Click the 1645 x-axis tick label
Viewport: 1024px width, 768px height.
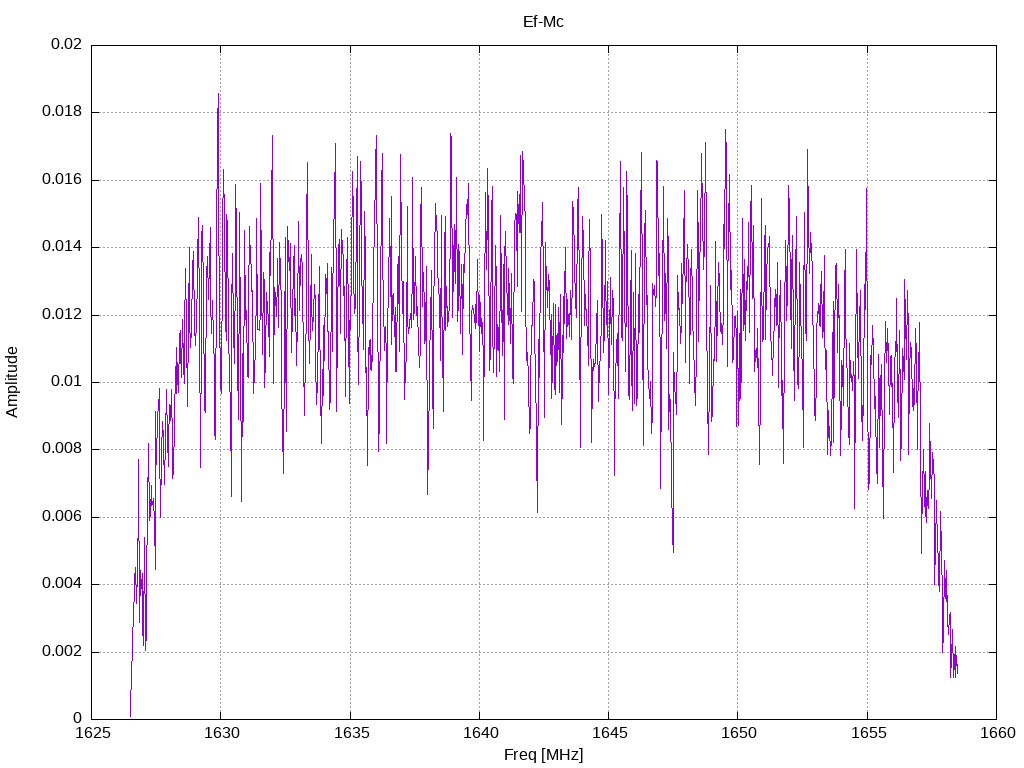click(609, 733)
